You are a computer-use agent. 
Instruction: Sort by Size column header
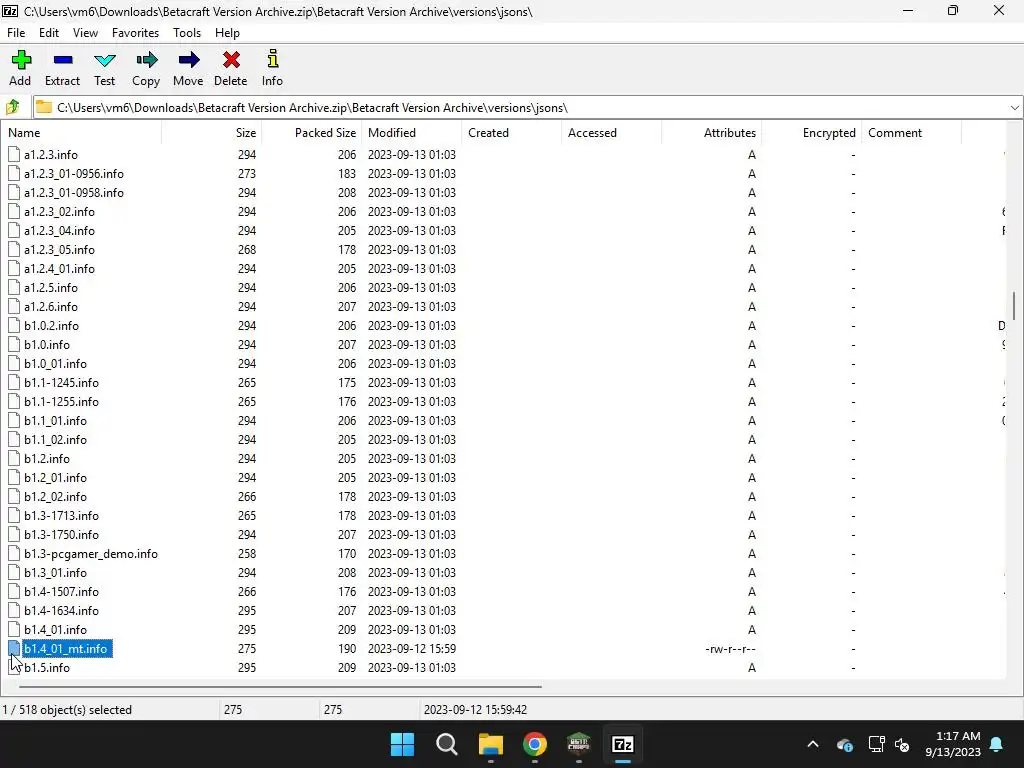point(211,133)
